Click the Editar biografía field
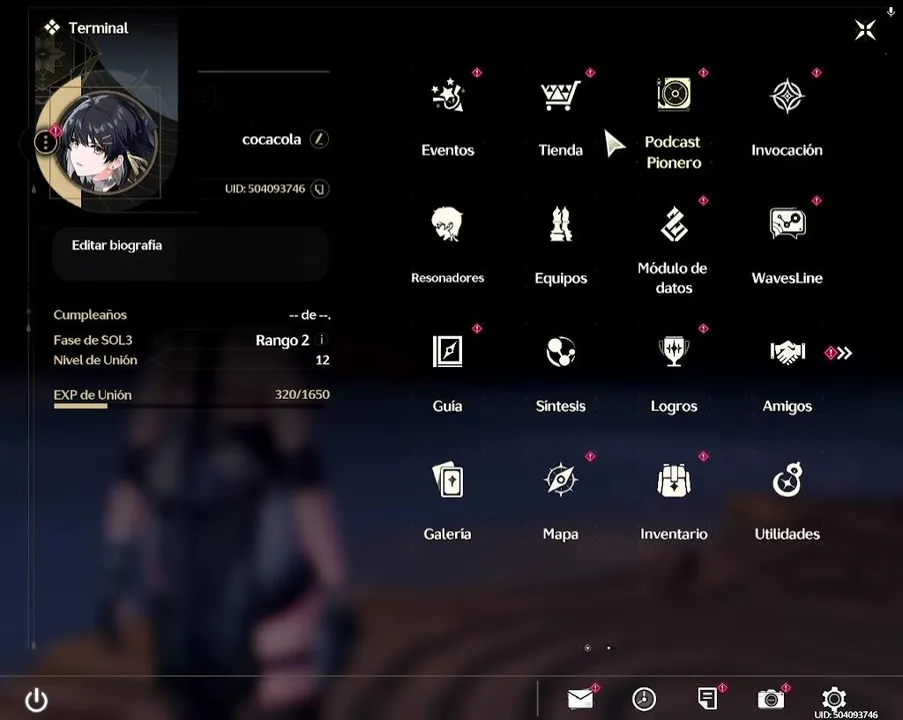 190,253
